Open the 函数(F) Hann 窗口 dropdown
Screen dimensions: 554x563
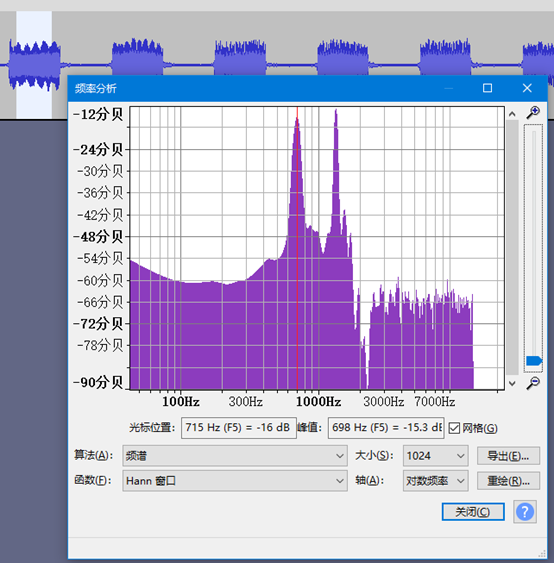[x=235, y=480]
